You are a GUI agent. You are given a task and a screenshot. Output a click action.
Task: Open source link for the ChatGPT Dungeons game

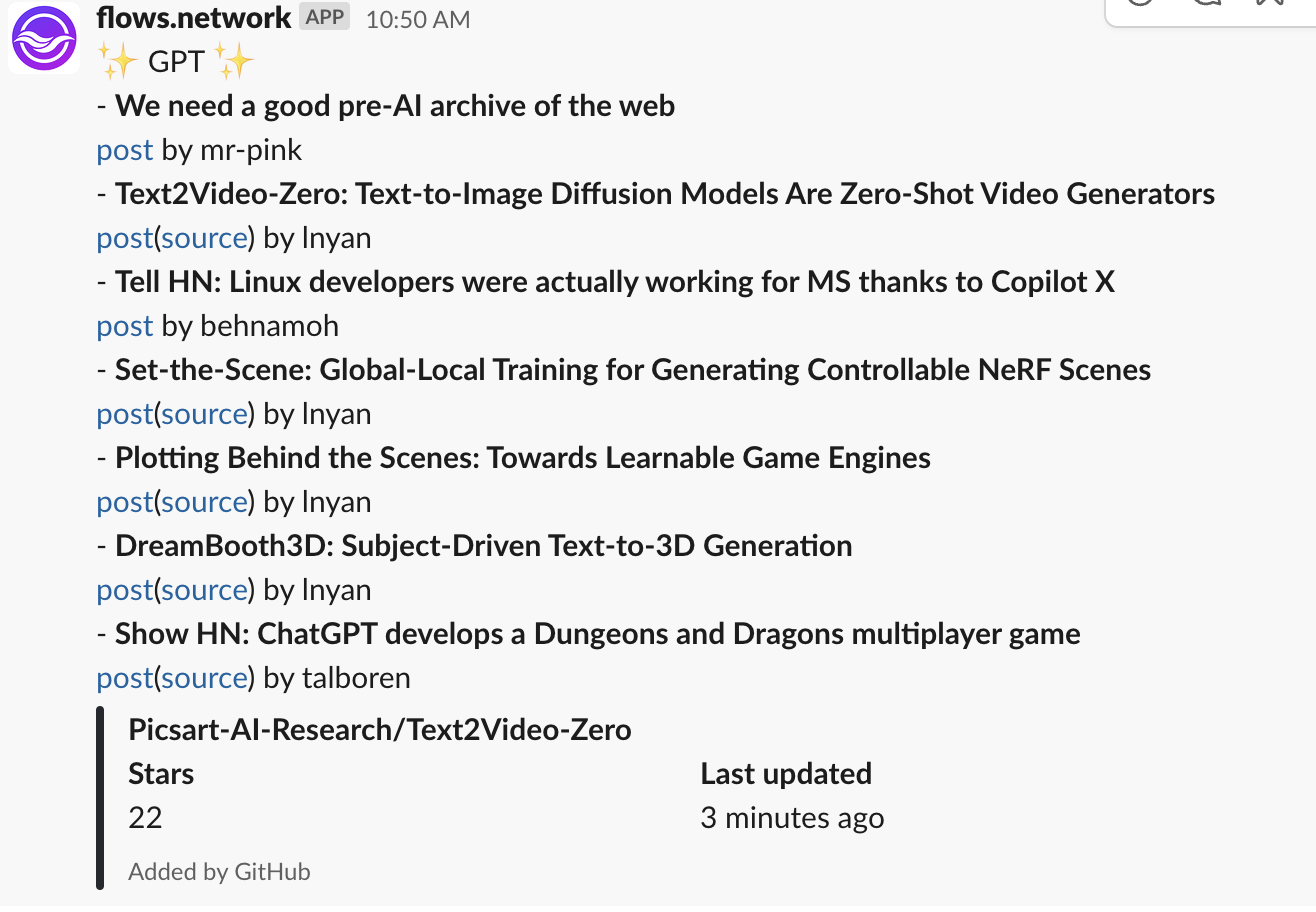[x=204, y=678]
